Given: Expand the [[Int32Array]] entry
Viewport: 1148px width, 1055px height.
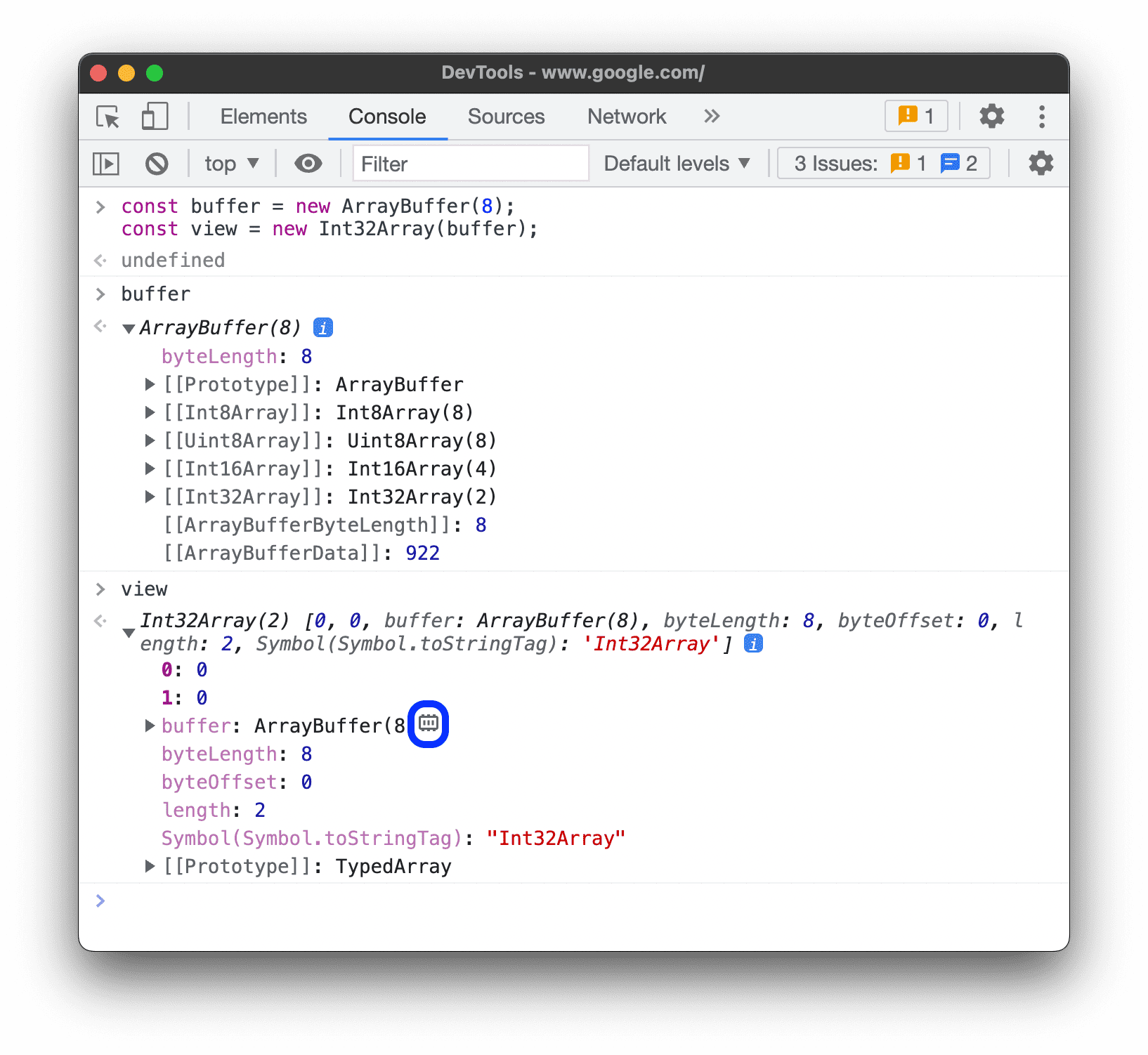Looking at the screenshot, I should point(150,497).
